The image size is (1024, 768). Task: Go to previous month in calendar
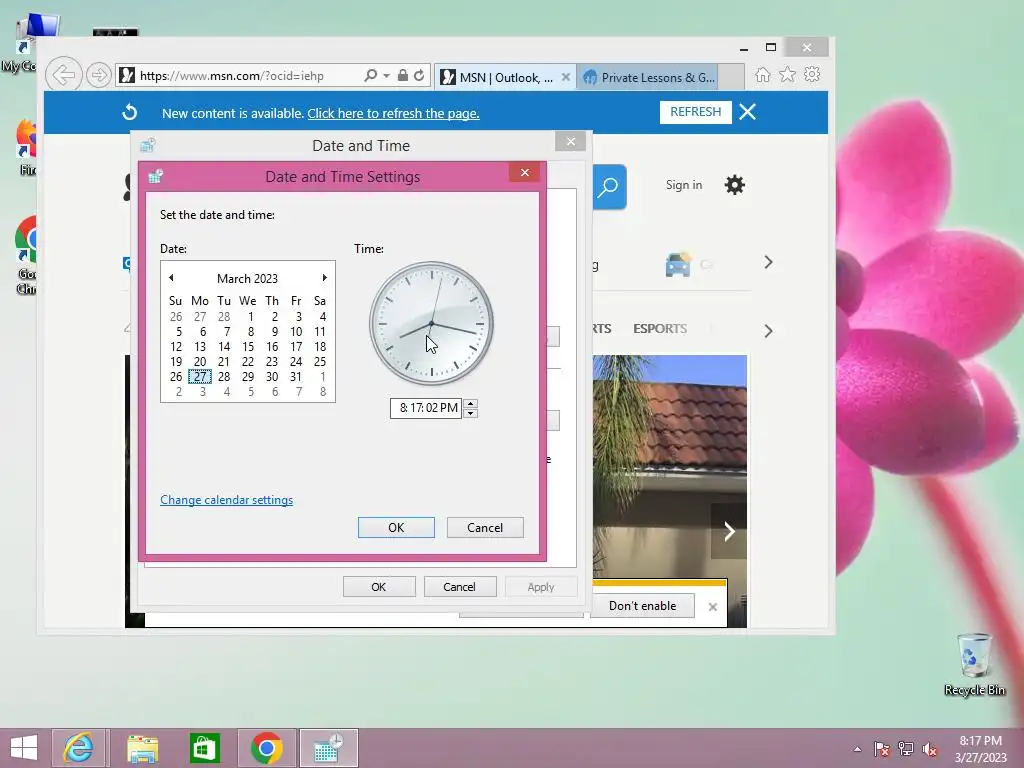[x=171, y=278]
